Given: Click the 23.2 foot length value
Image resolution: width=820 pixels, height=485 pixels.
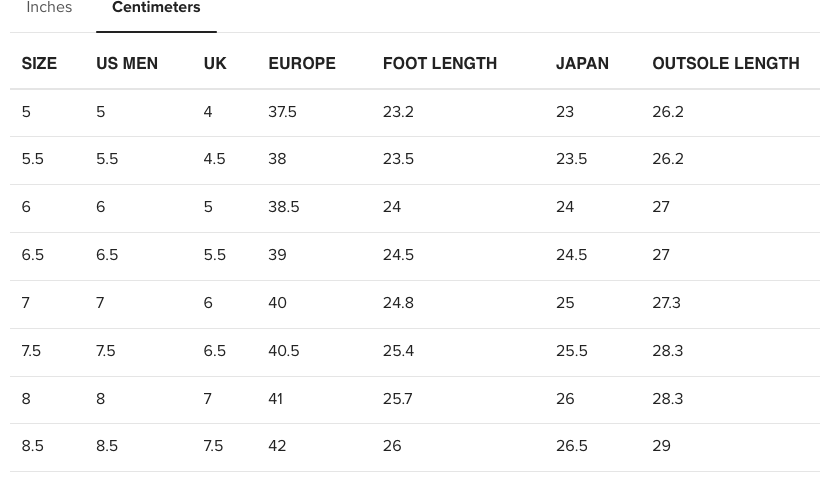Looking at the screenshot, I should pyautogui.click(x=398, y=112).
